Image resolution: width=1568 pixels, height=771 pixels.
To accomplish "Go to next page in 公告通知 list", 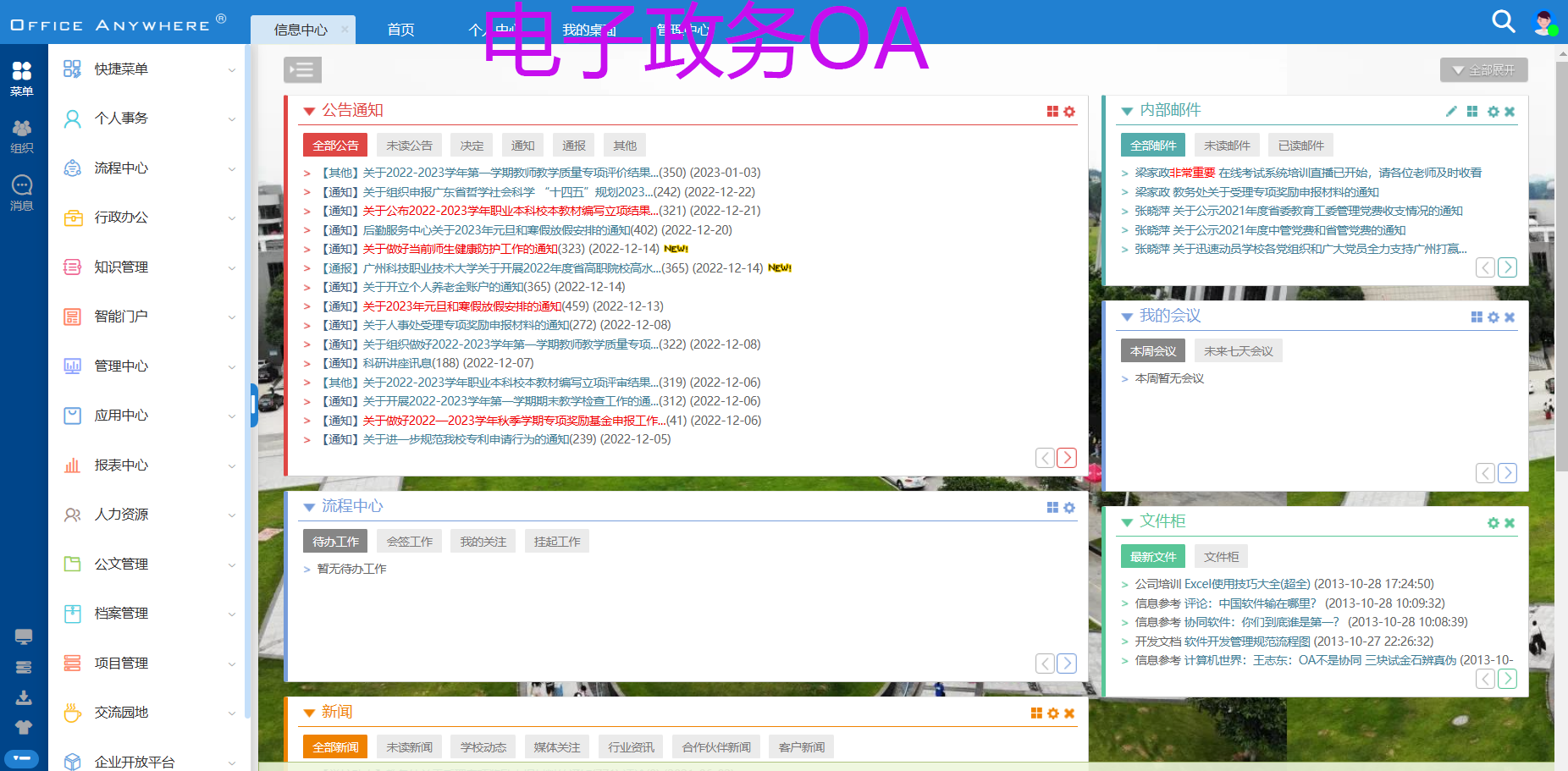I will click(1067, 458).
